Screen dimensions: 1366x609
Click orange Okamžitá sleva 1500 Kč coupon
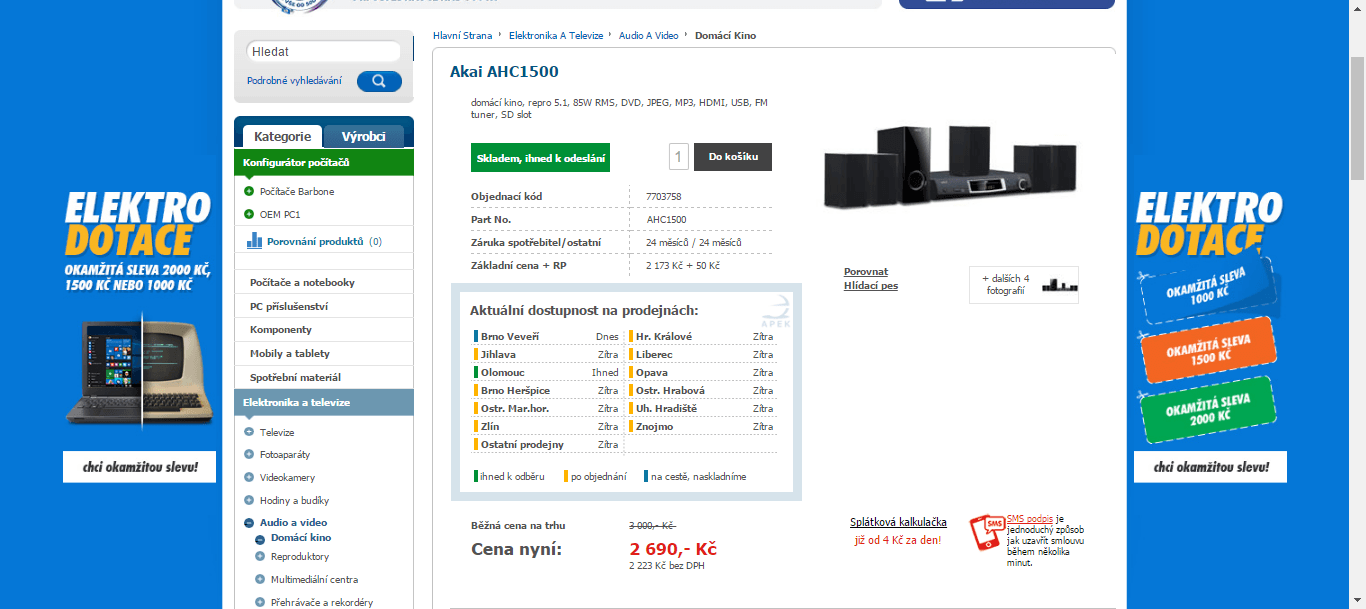click(x=1209, y=350)
